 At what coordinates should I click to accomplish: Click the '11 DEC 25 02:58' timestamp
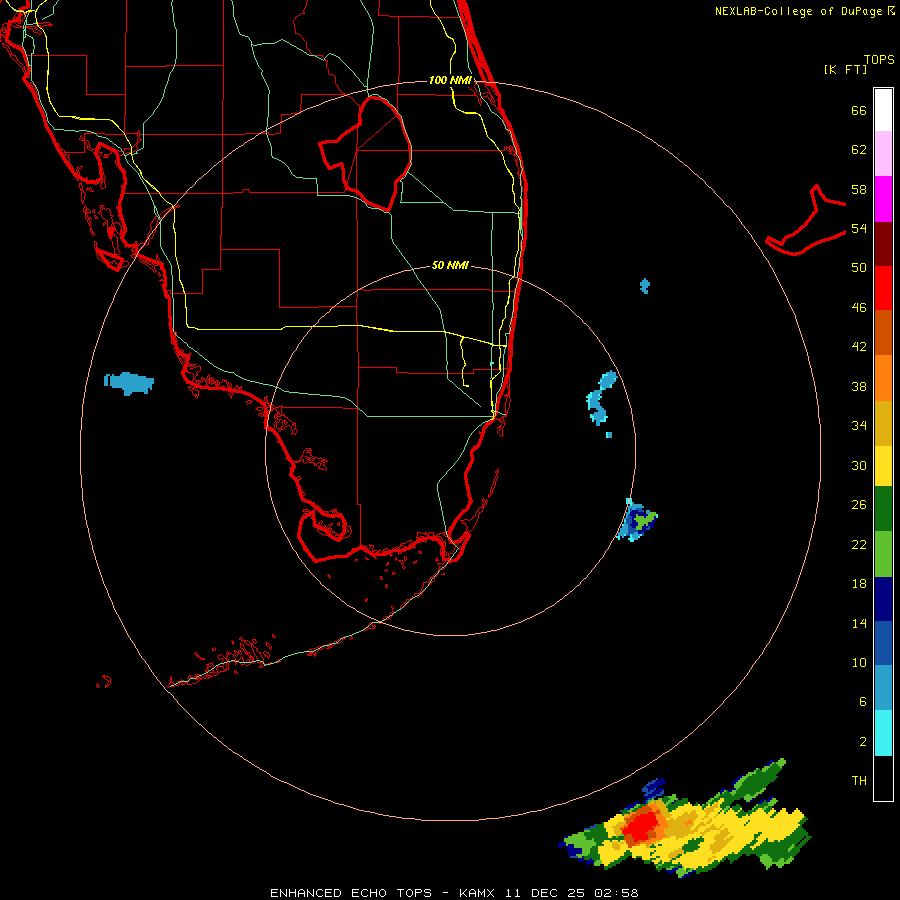[572, 893]
